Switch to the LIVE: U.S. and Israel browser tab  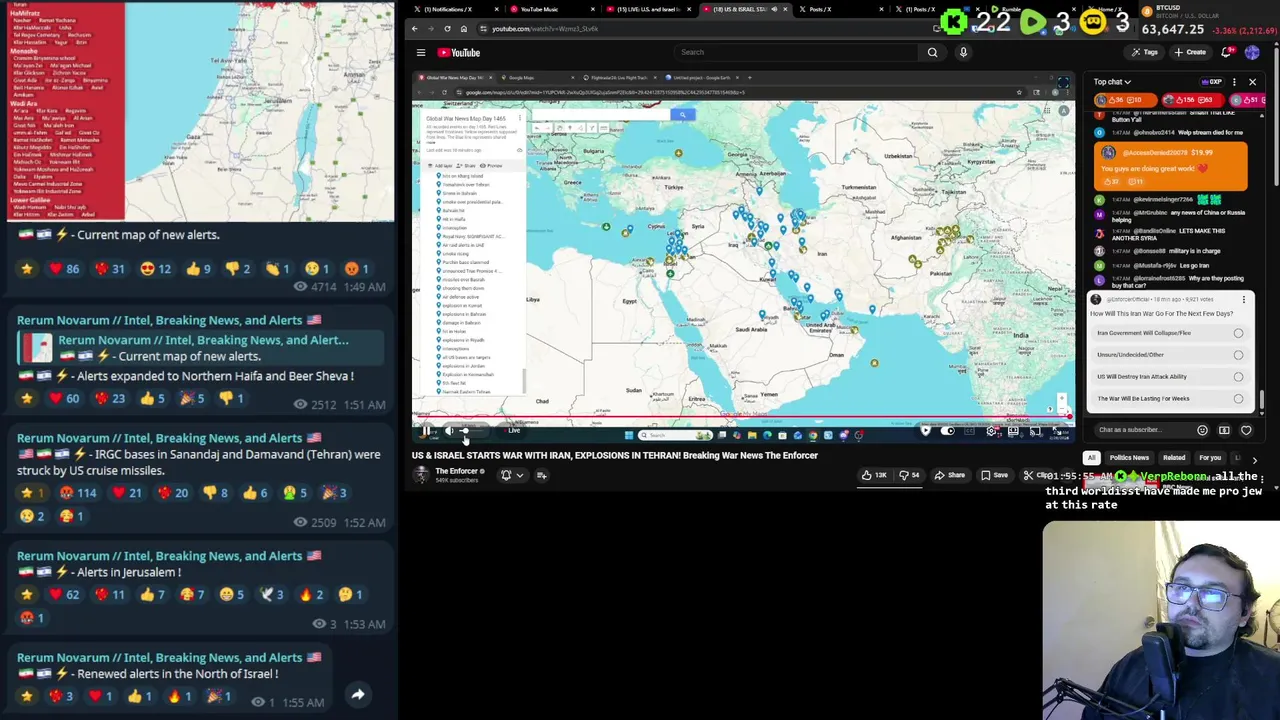tap(650, 9)
